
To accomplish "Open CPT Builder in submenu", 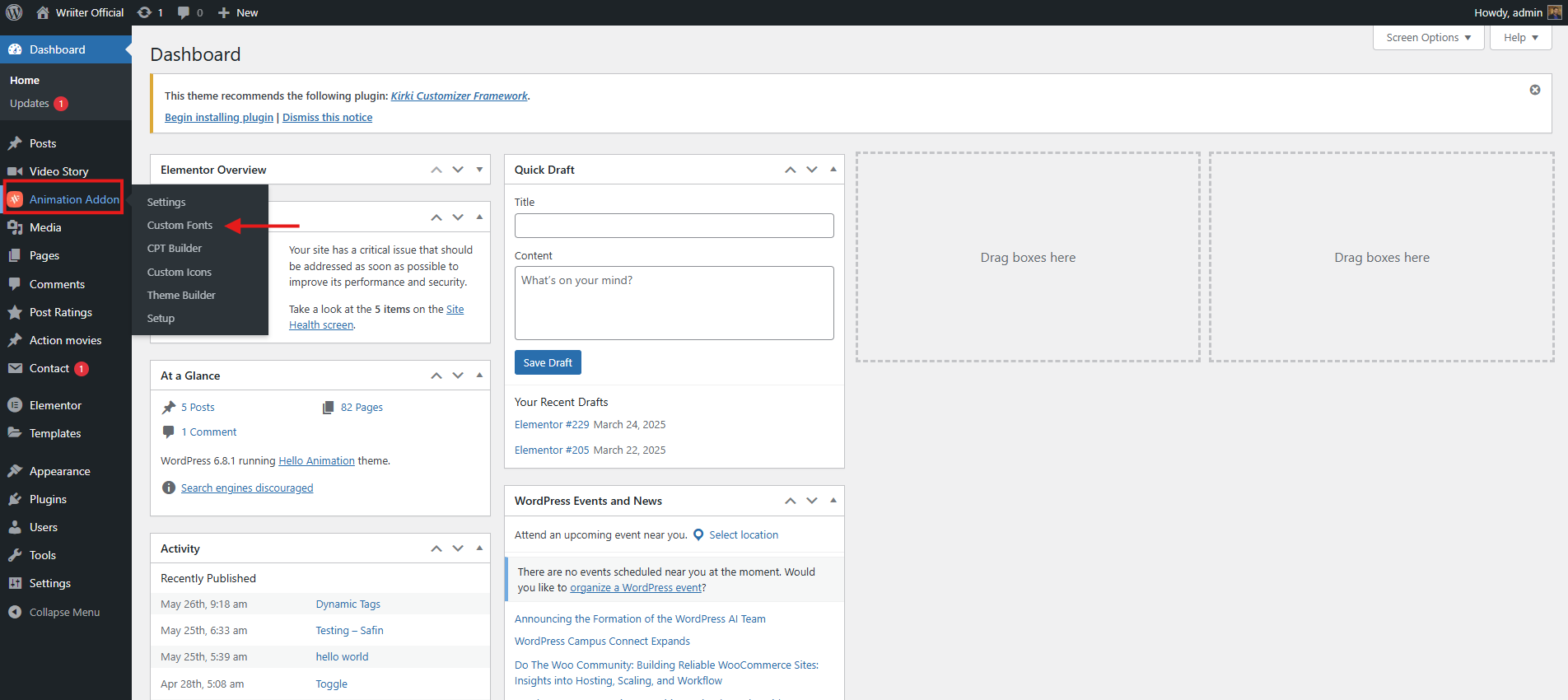I will point(175,248).
